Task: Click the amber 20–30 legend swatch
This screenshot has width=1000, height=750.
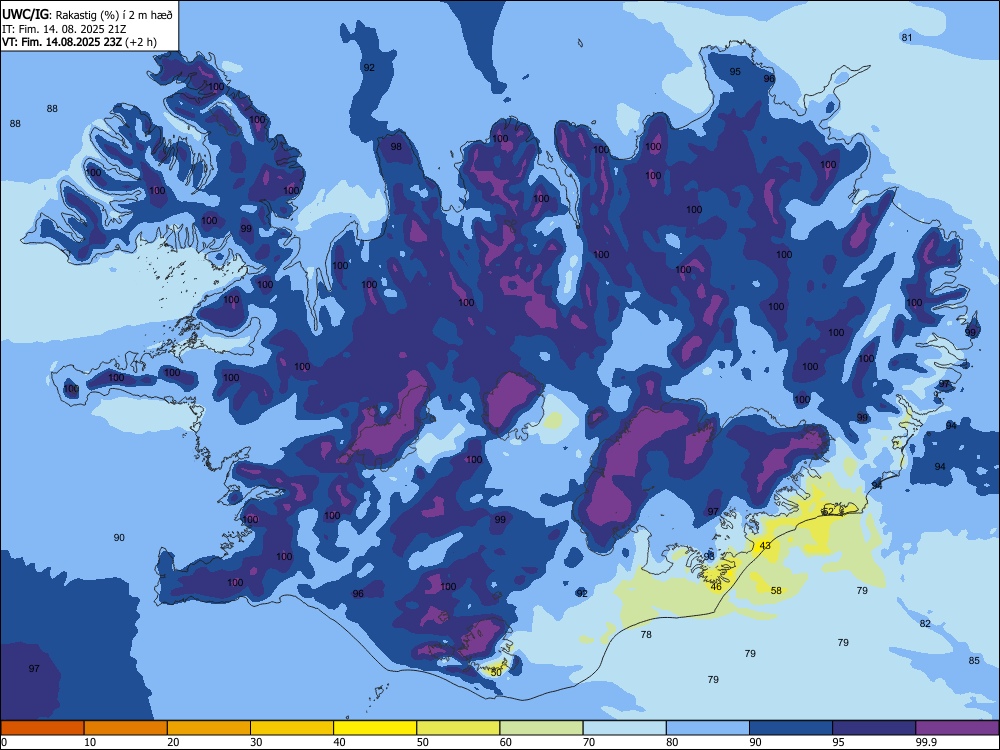Action: [x=209, y=728]
